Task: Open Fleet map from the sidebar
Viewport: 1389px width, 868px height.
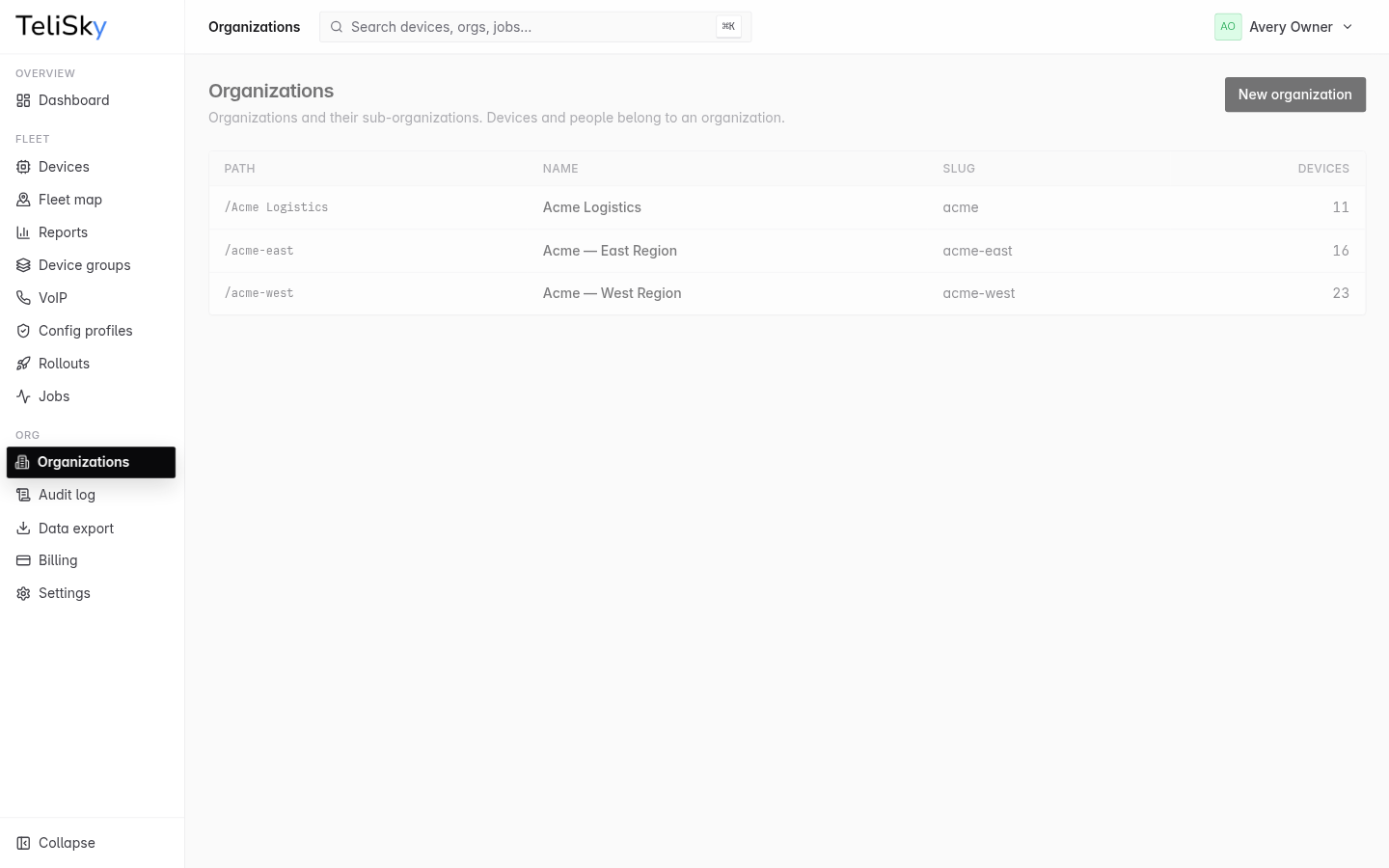Action: pos(92,200)
